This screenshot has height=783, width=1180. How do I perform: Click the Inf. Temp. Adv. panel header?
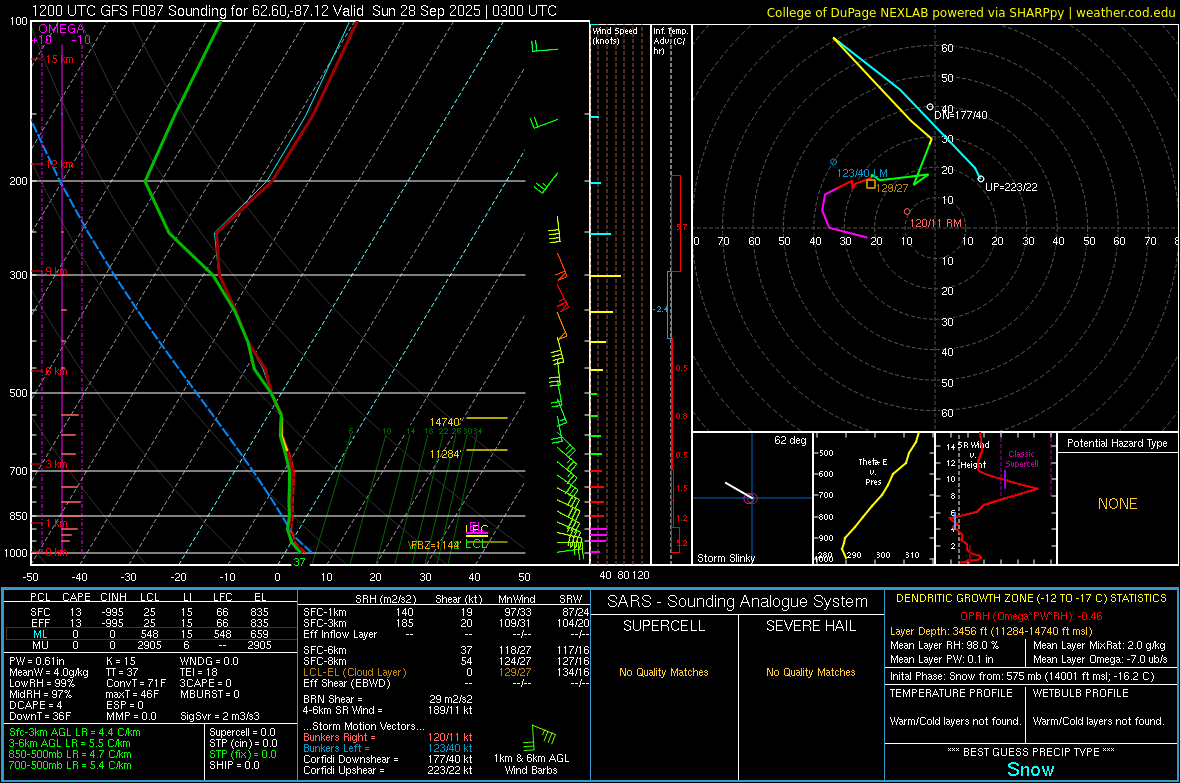tap(670, 41)
